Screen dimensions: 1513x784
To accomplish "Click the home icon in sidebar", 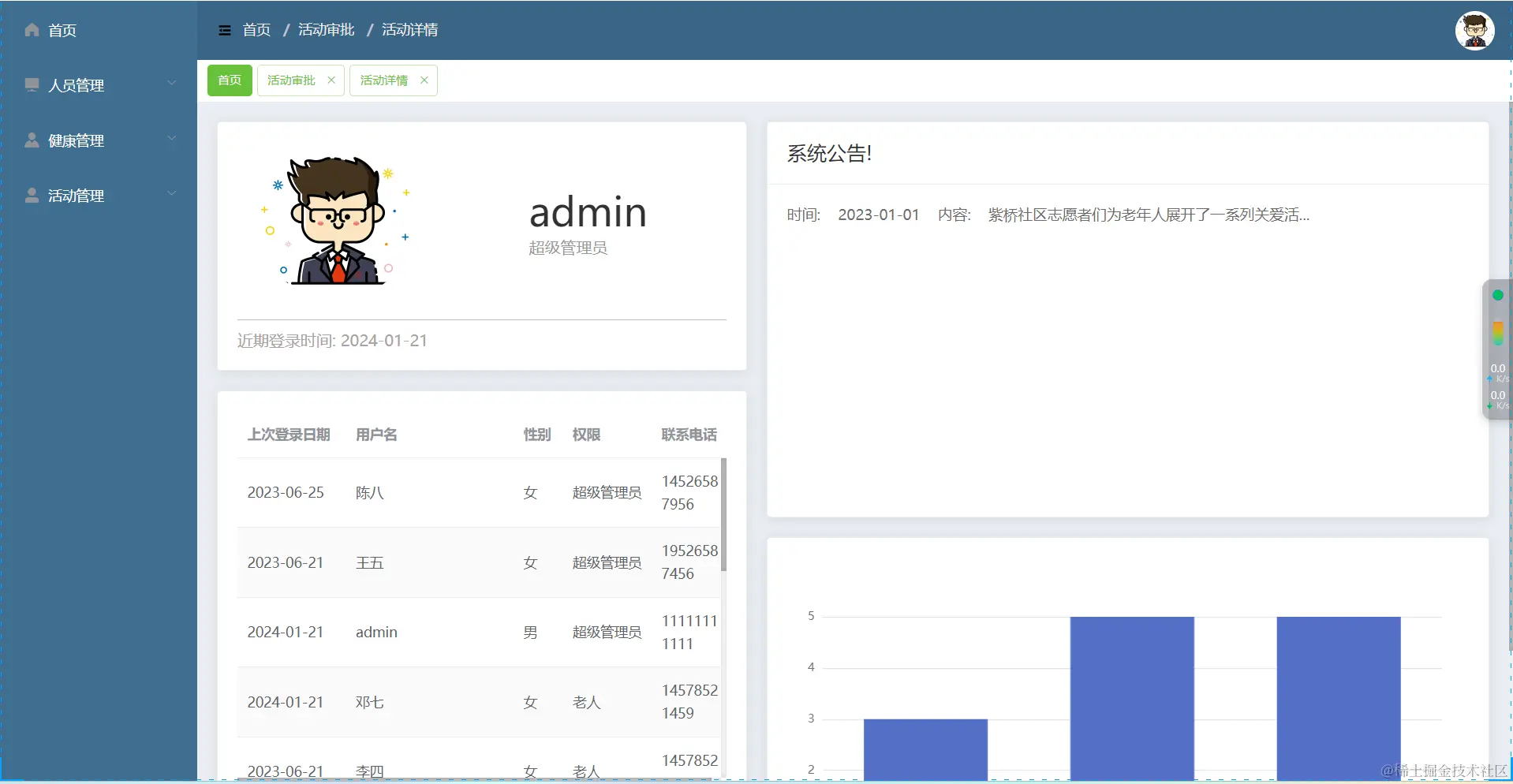I will pos(32,30).
